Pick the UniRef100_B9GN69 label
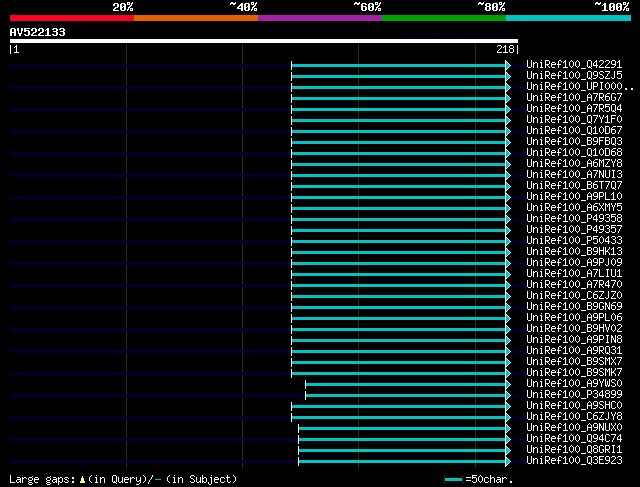 point(574,307)
